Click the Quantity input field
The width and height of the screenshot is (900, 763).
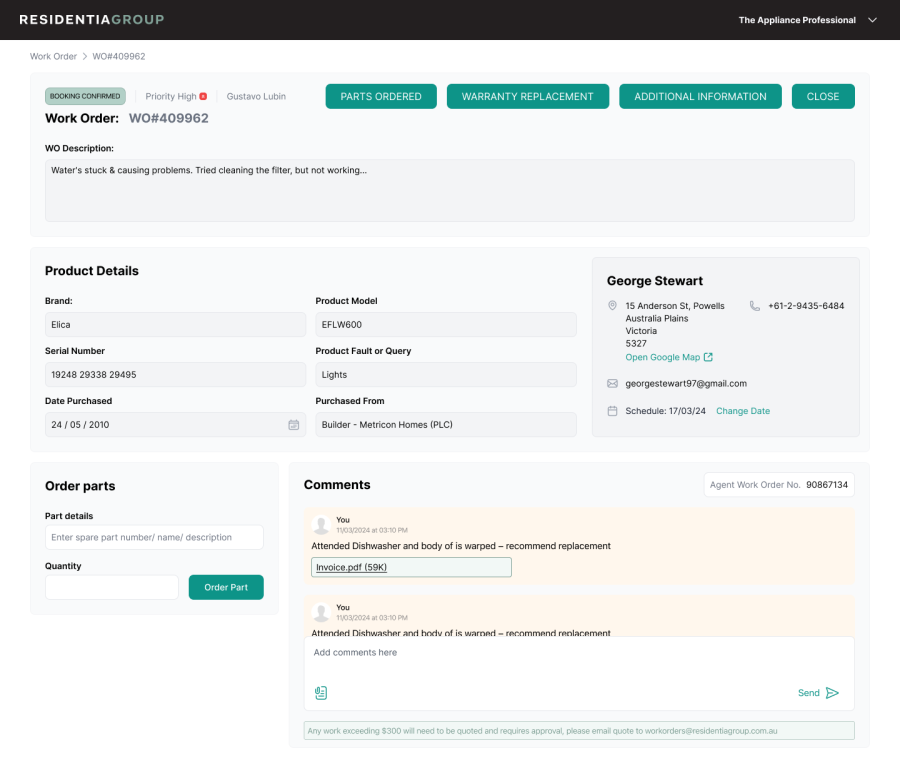112,587
